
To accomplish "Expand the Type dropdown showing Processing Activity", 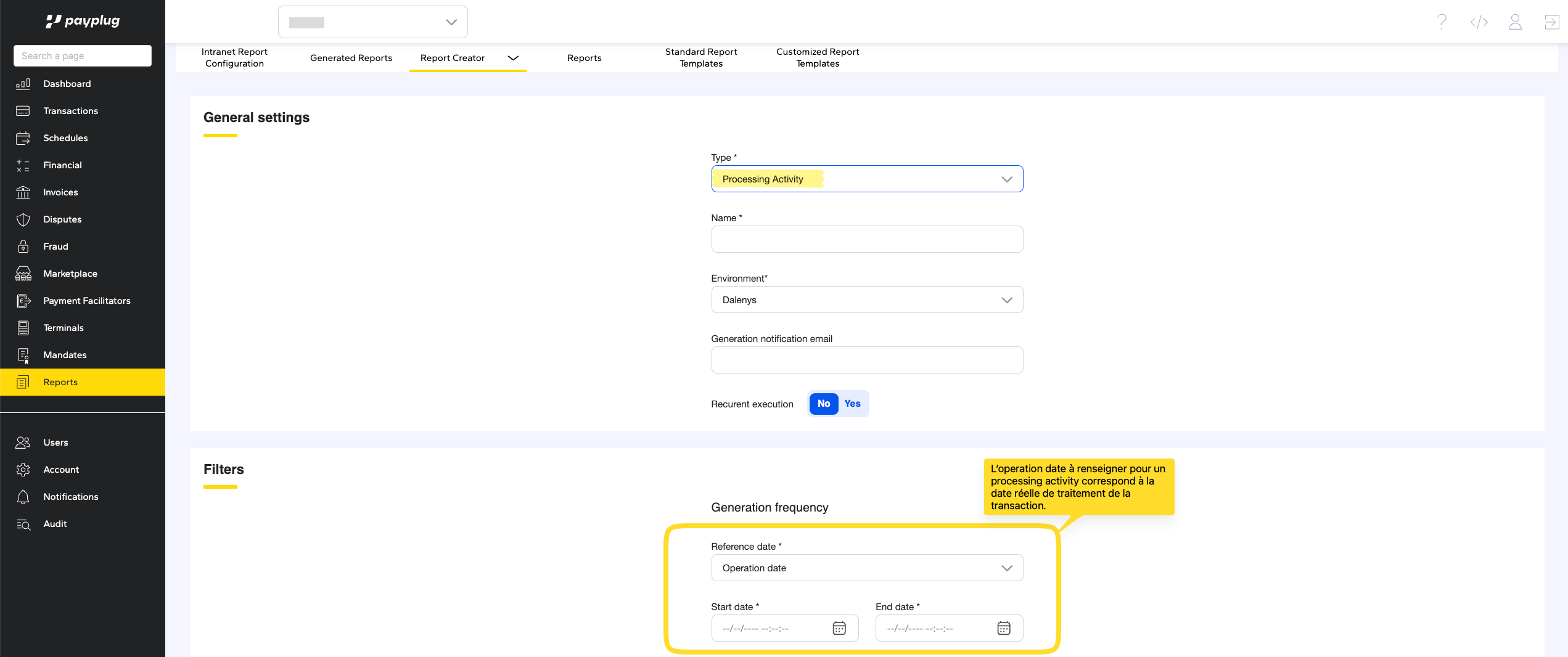I will [x=866, y=179].
